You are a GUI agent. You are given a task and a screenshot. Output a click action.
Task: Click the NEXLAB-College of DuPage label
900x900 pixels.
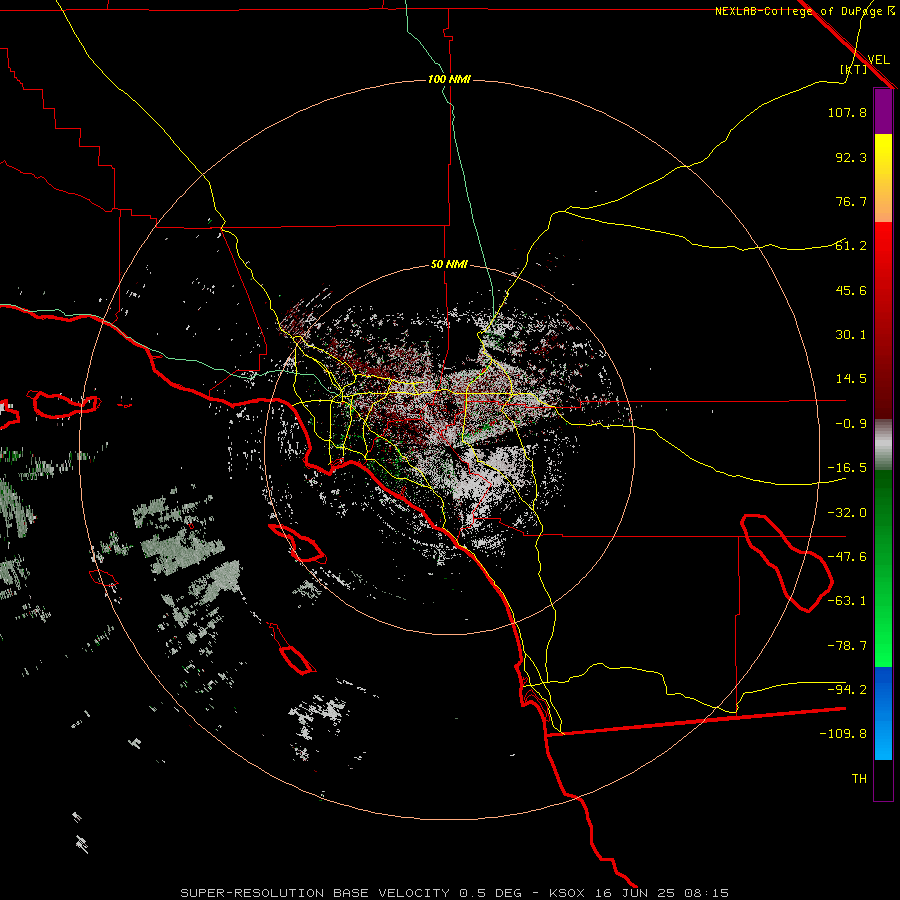(800, 11)
